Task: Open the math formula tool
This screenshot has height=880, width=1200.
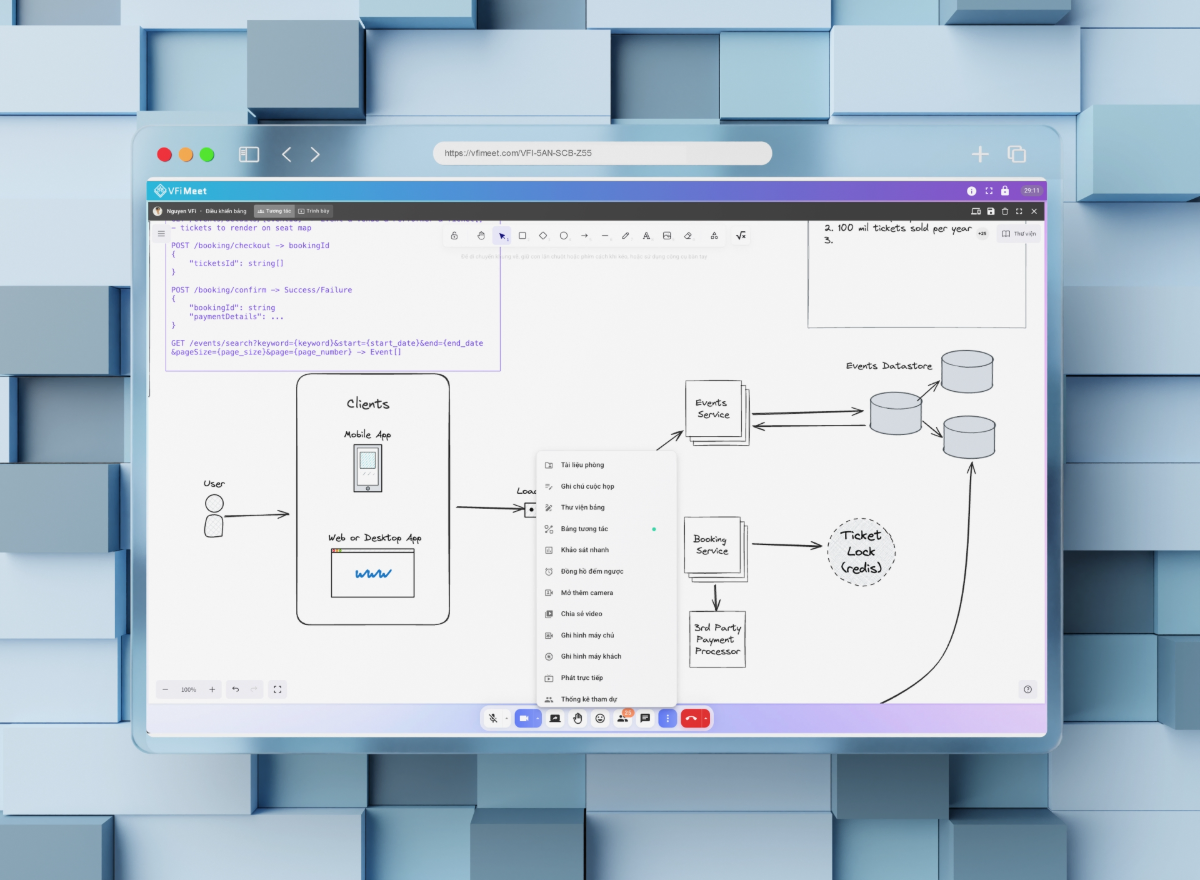Action: 742,235
